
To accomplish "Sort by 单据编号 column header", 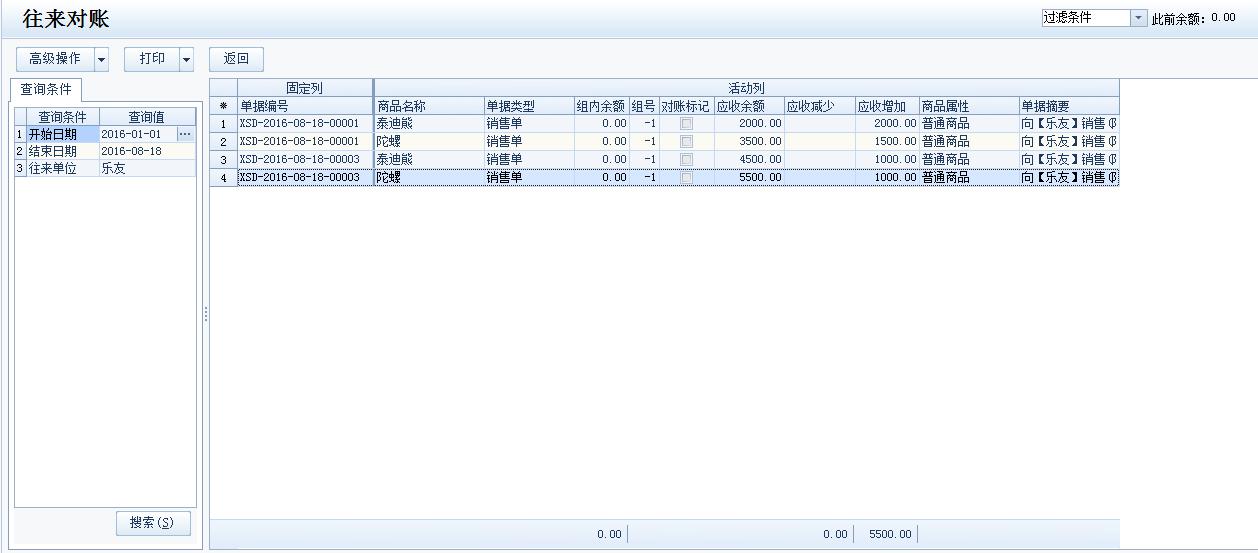I will [305, 106].
